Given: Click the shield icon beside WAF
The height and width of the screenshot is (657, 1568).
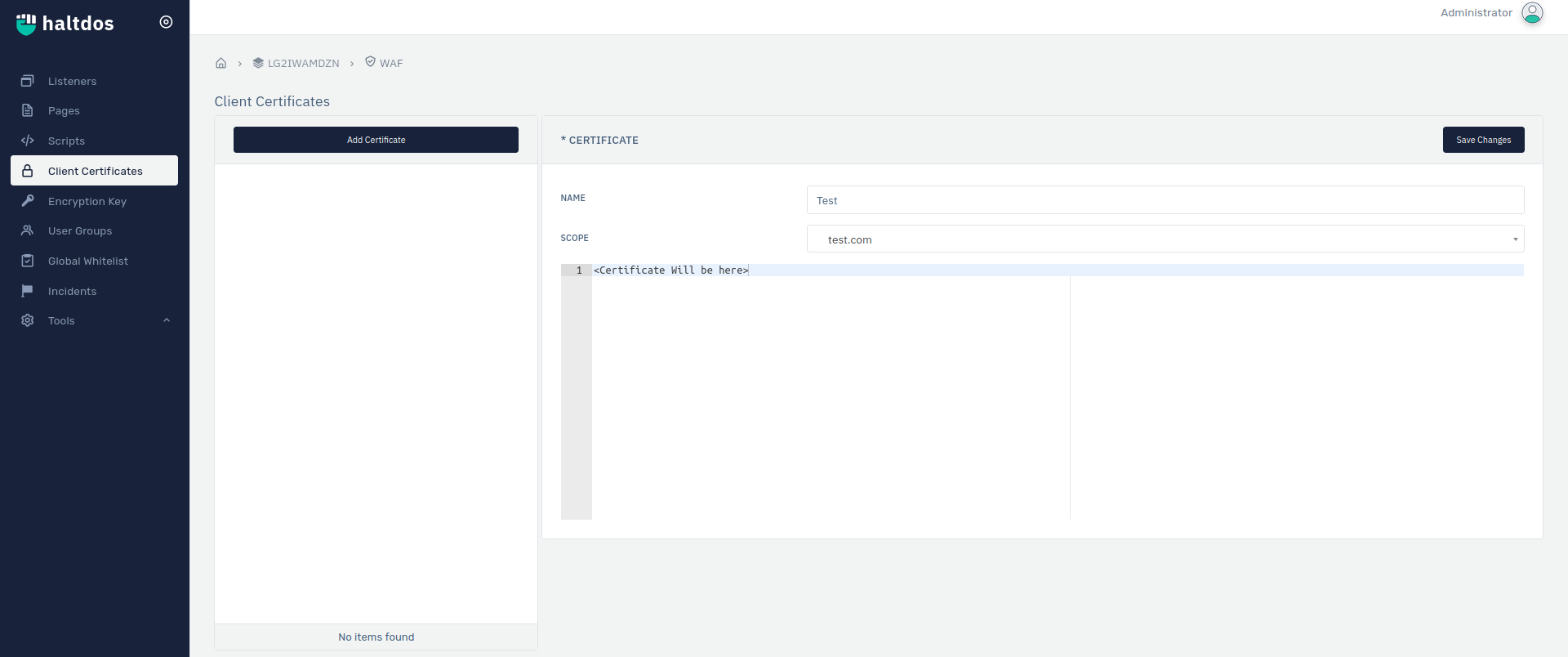Looking at the screenshot, I should [x=370, y=62].
